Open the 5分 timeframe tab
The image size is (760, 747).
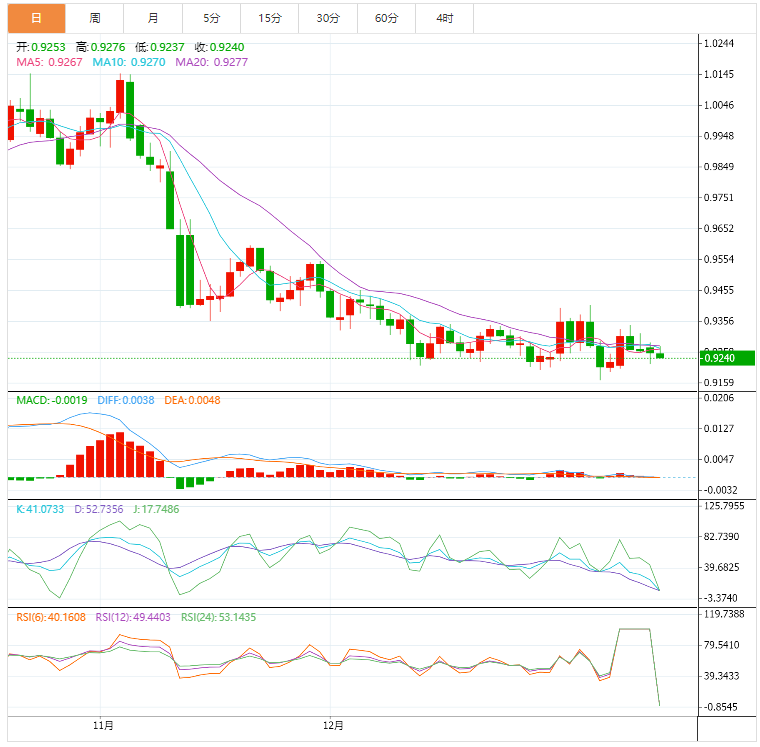[211, 18]
